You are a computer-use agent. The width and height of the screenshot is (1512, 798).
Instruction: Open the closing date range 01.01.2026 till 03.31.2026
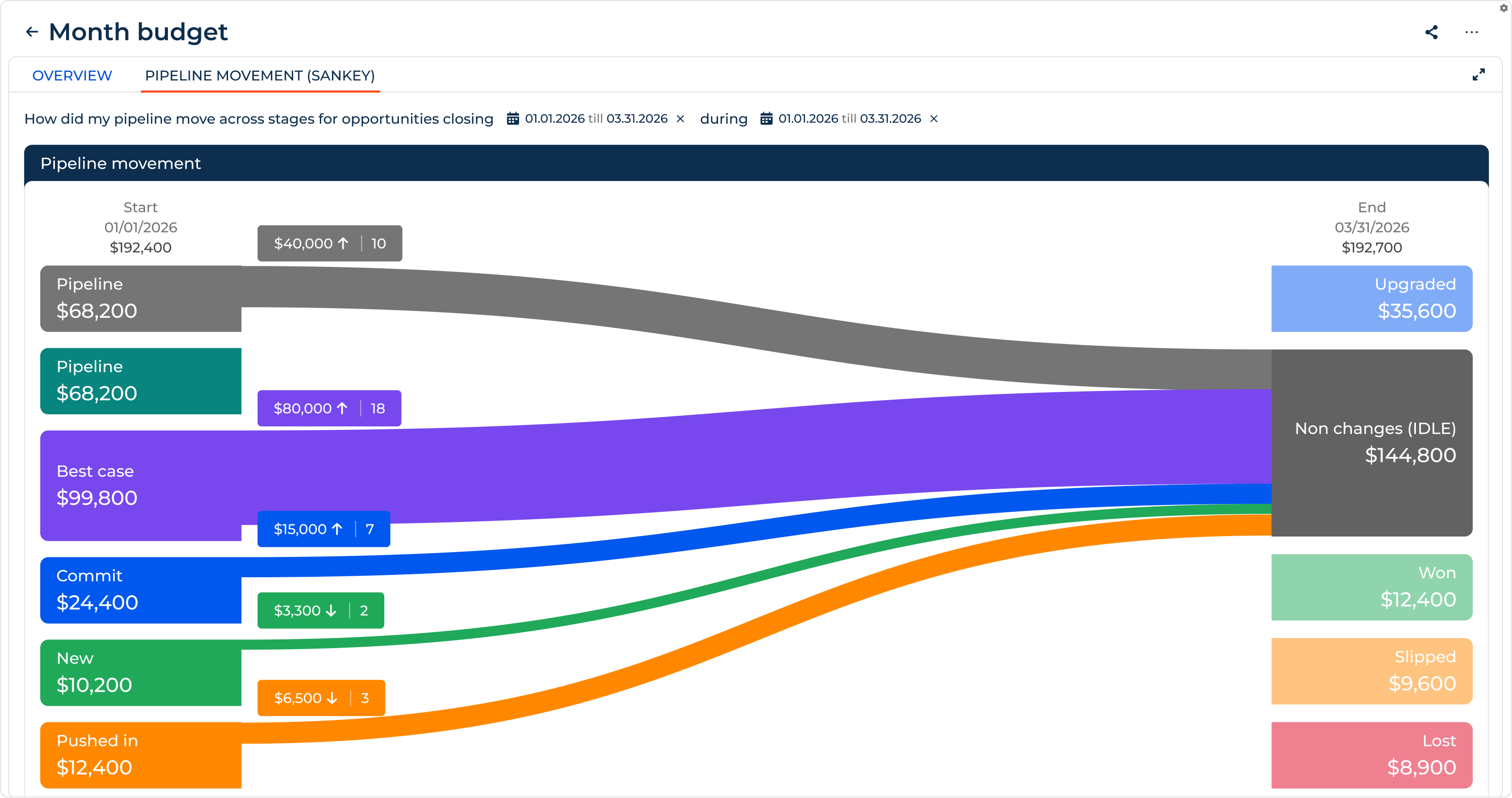click(596, 118)
